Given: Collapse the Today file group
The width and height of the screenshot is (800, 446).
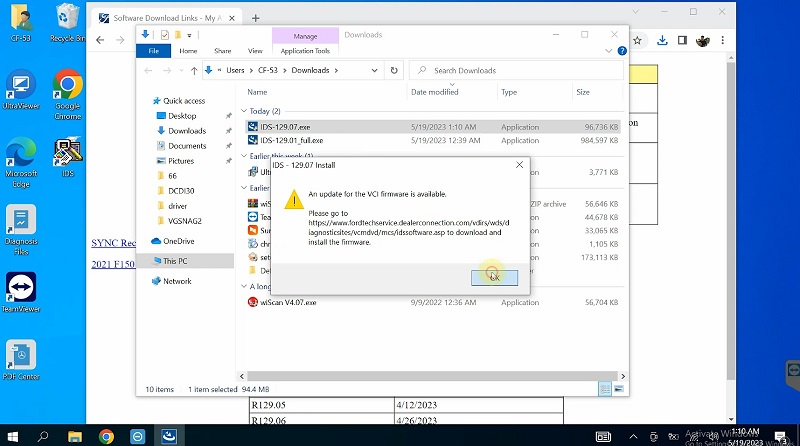Looking at the screenshot, I should click(x=244, y=111).
